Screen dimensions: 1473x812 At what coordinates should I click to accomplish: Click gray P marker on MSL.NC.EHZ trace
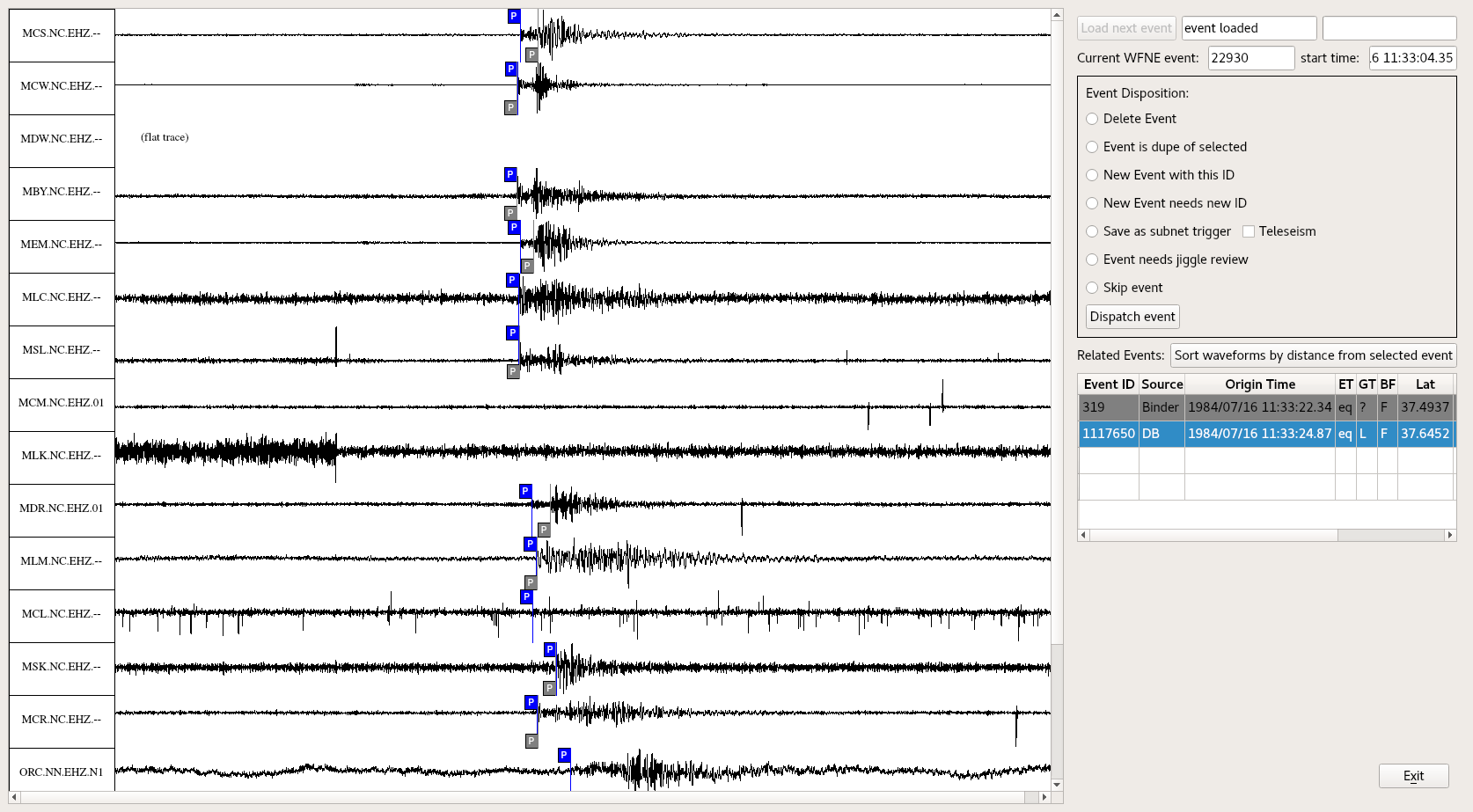(513, 371)
